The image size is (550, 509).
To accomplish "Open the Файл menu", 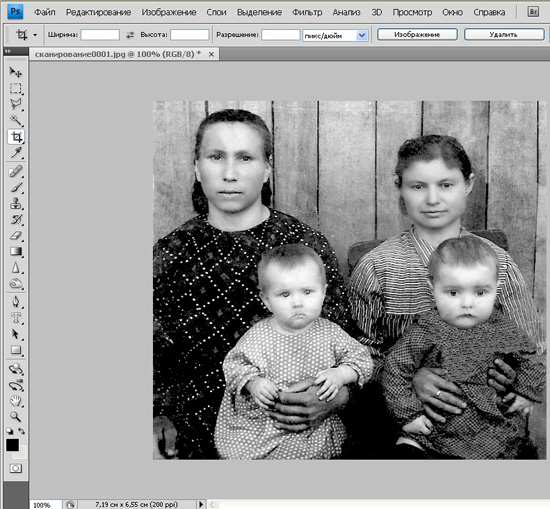I will click(x=45, y=12).
